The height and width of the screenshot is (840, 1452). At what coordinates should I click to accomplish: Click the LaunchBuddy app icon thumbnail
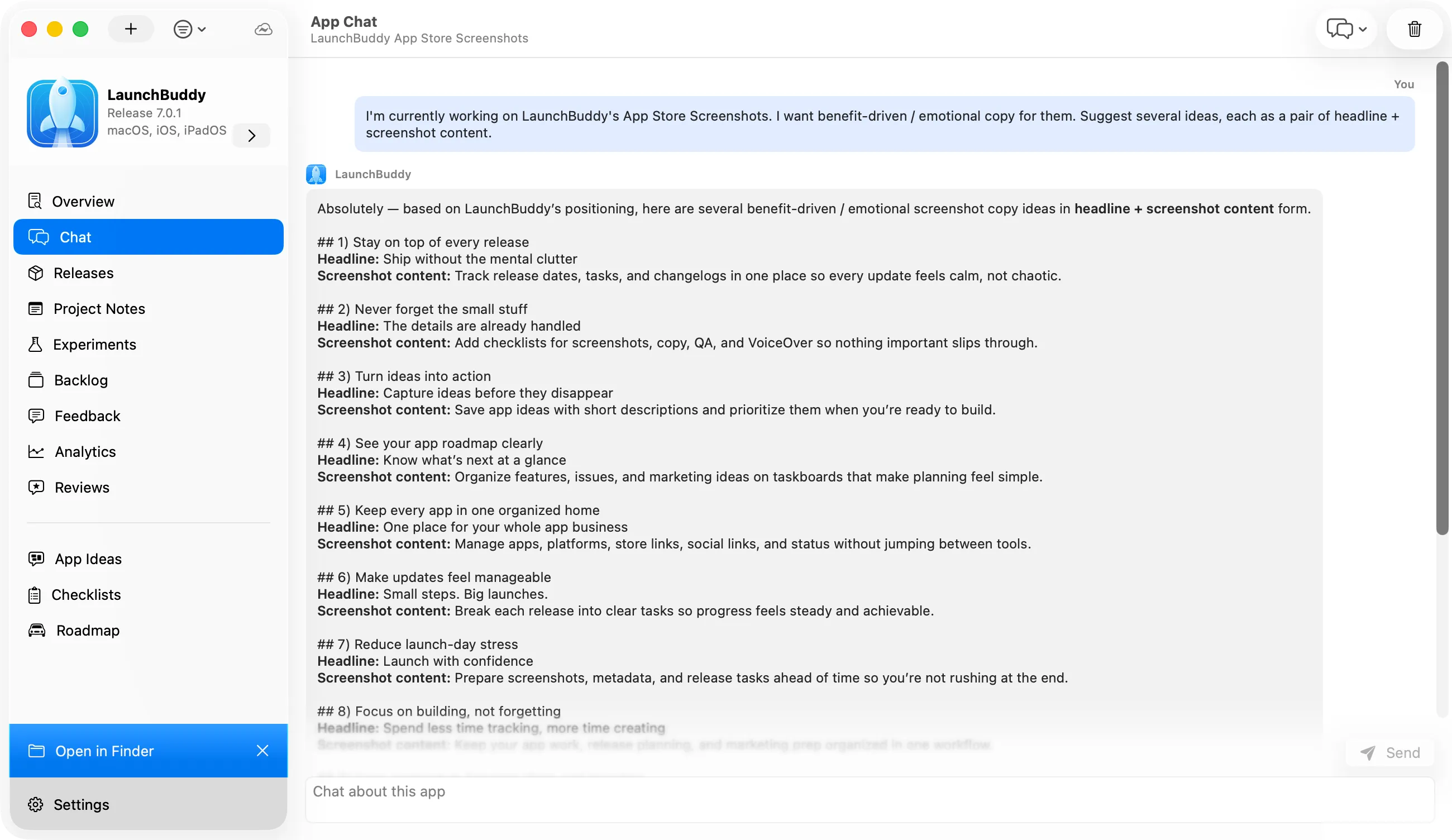[x=62, y=113]
